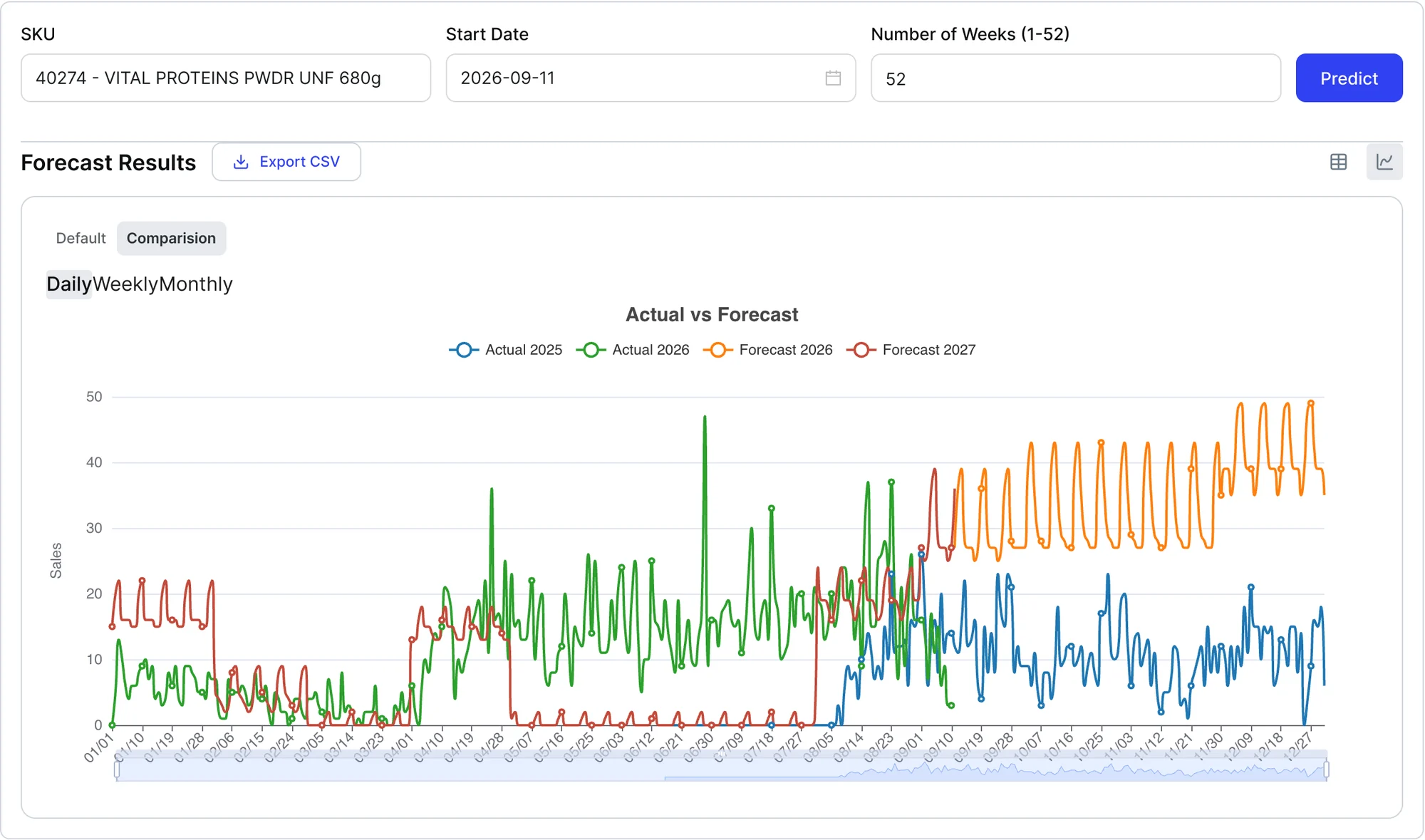Click the Number of Weeks (1-52) label
The height and width of the screenshot is (840, 1425).
(x=970, y=34)
